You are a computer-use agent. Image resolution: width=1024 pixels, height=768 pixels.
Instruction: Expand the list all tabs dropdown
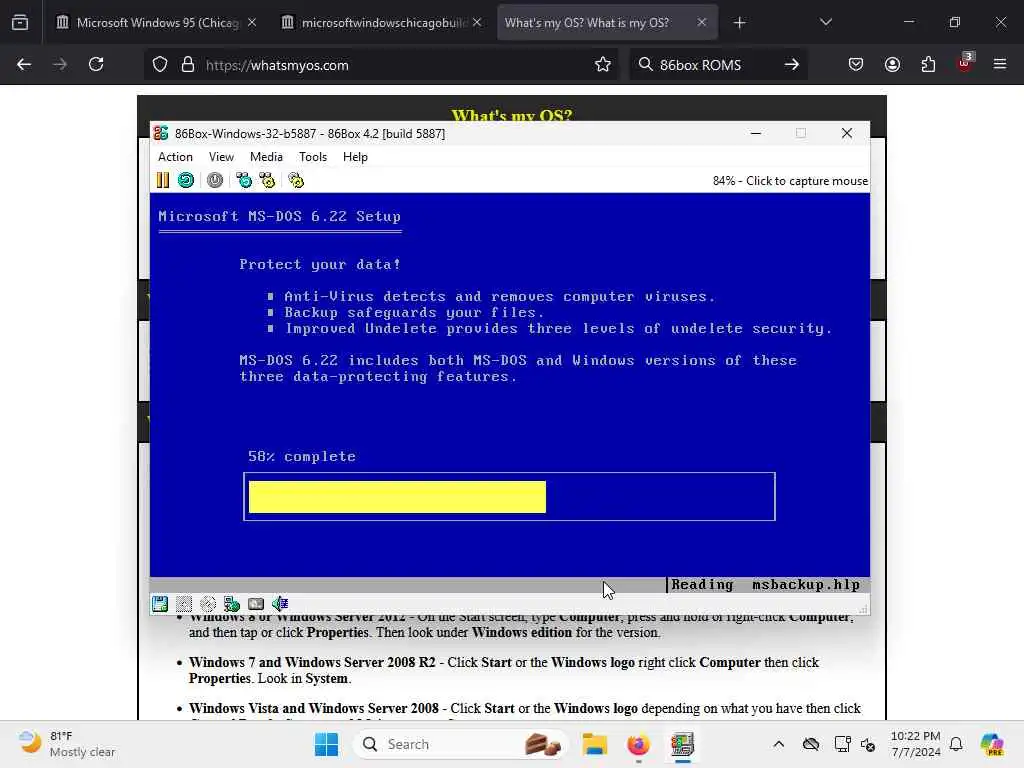(x=825, y=22)
